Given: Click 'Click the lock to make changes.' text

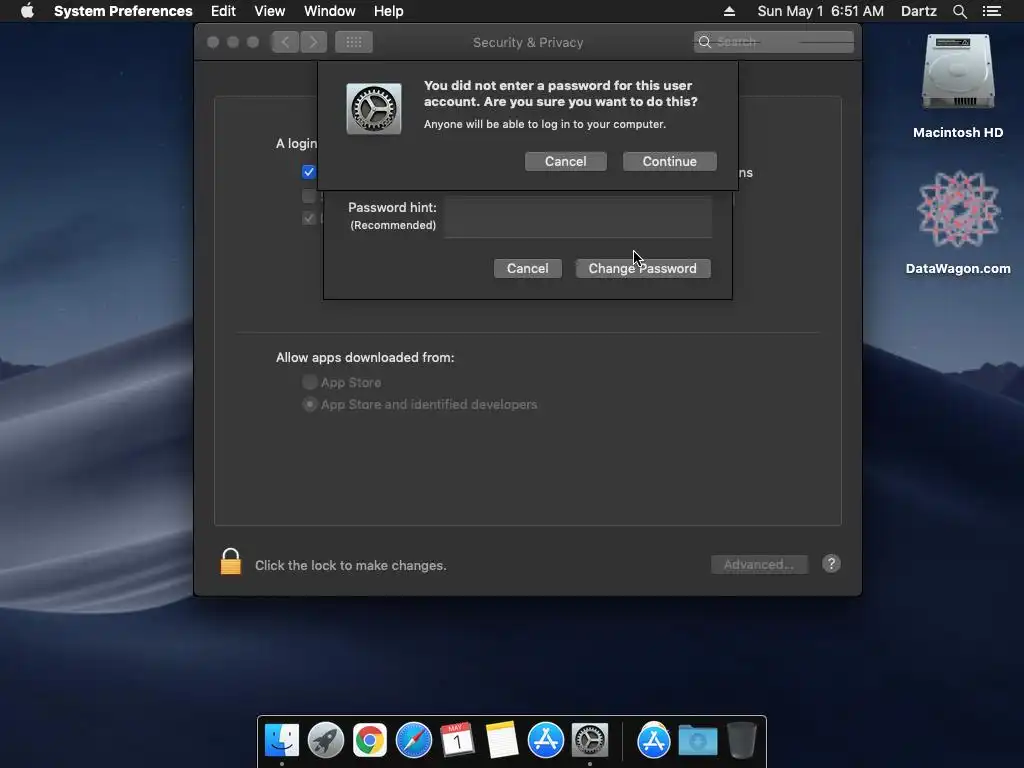Looking at the screenshot, I should click(351, 566).
